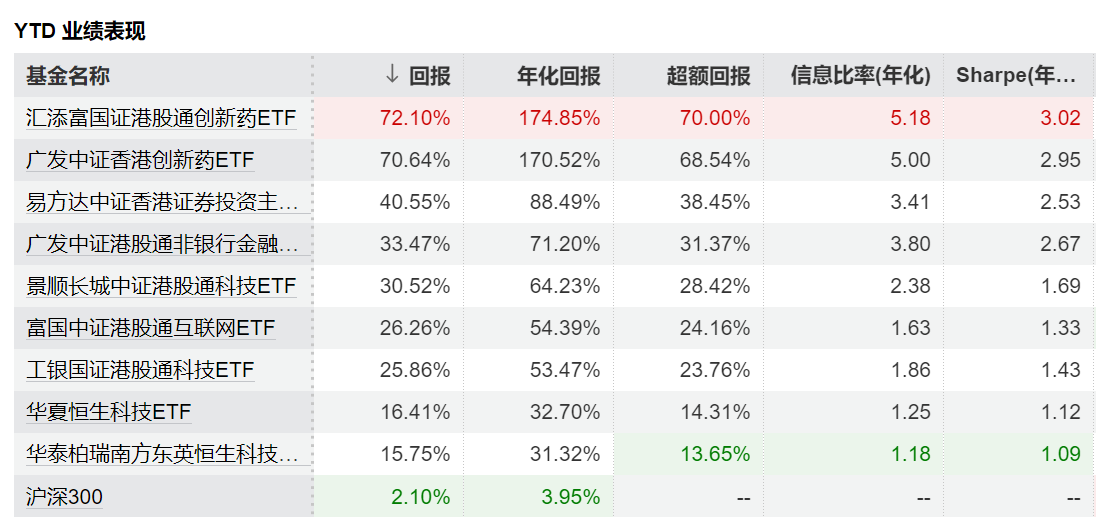Screen dimensions: 1096x519
Task: Click the 信息比率(年化) column header
Action: click(x=860, y=75)
